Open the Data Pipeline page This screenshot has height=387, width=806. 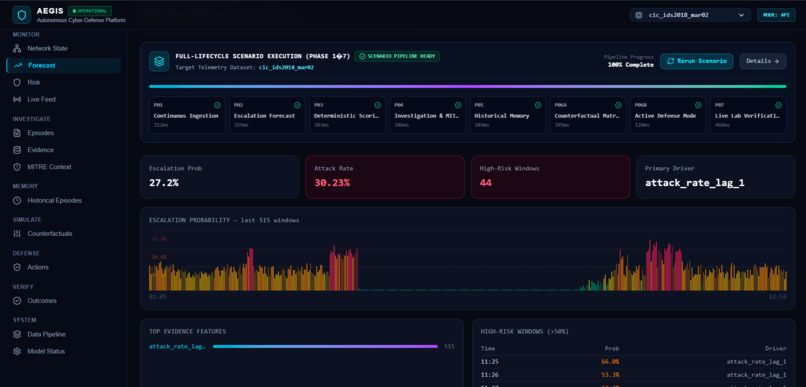pos(63,334)
